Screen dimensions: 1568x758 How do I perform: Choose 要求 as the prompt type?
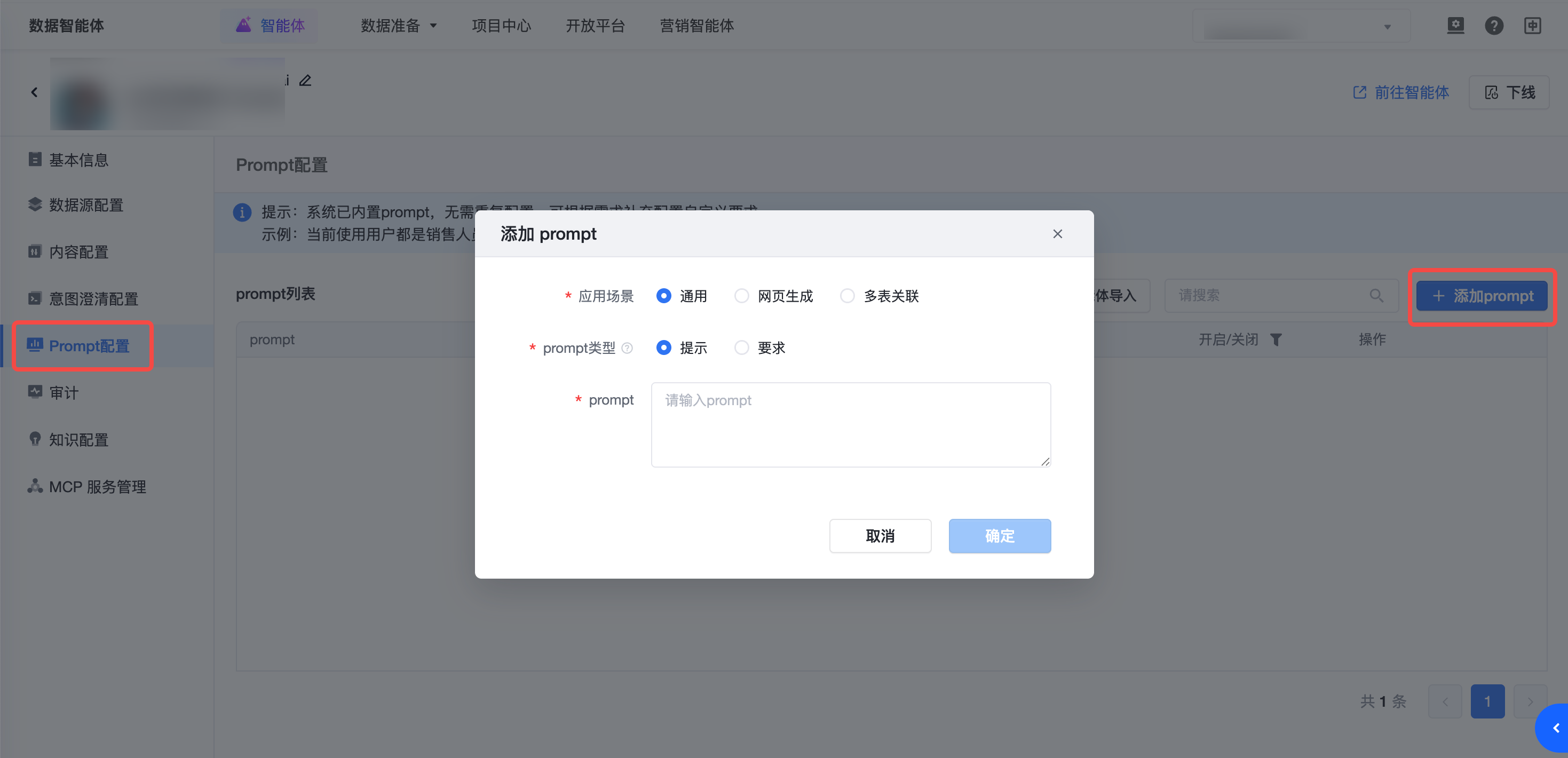[741, 348]
